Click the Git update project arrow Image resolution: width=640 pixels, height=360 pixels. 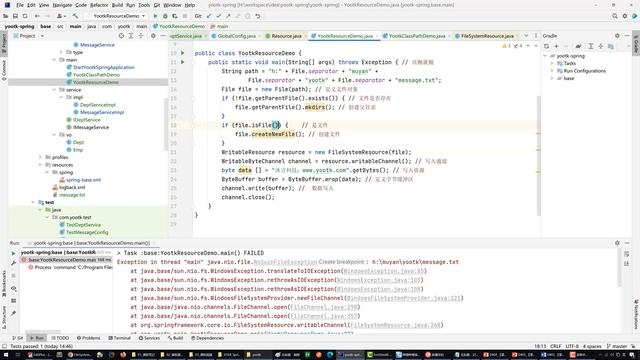(209, 16)
